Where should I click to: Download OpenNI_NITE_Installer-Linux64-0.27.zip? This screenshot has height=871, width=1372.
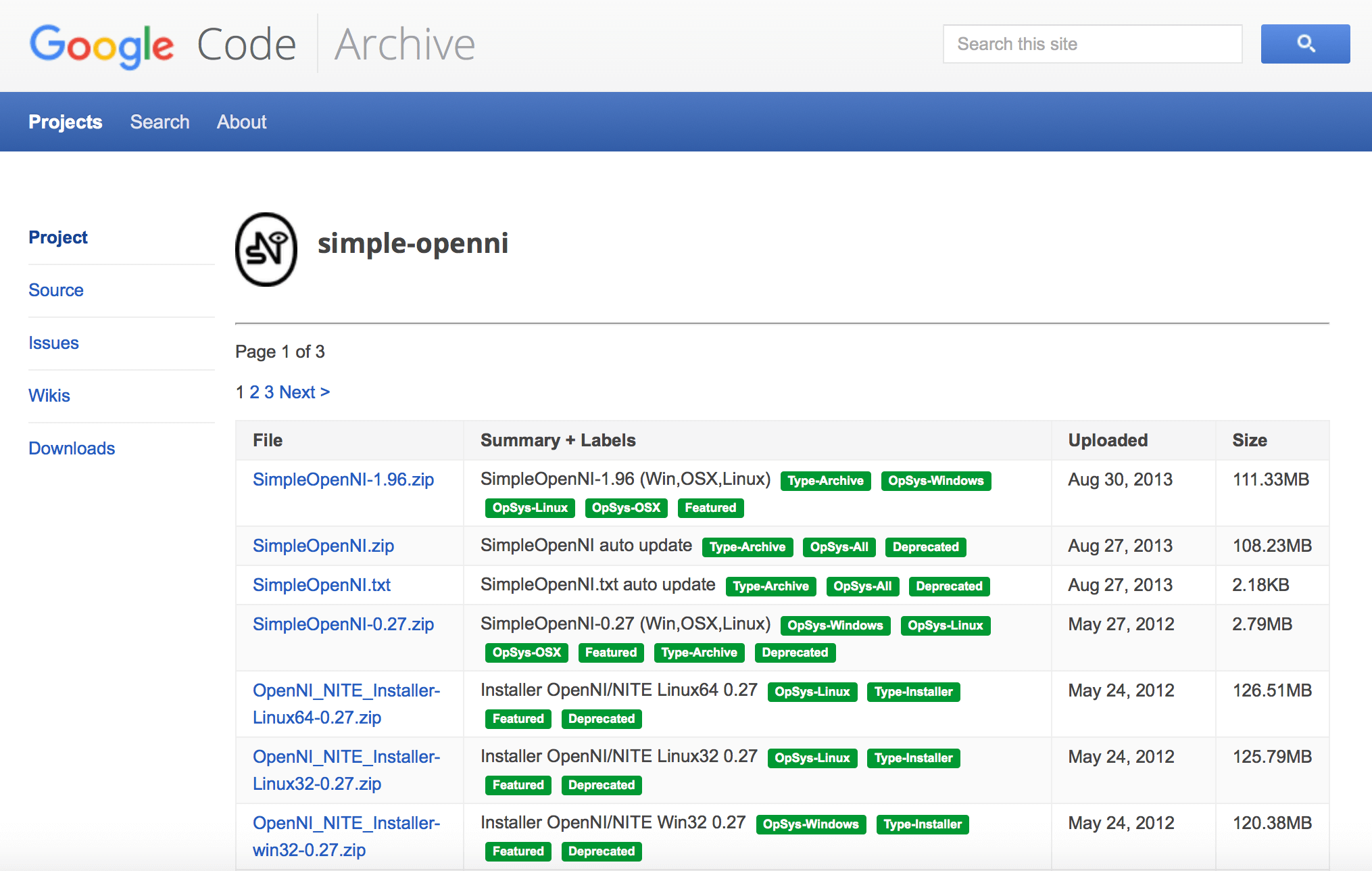pos(346,704)
